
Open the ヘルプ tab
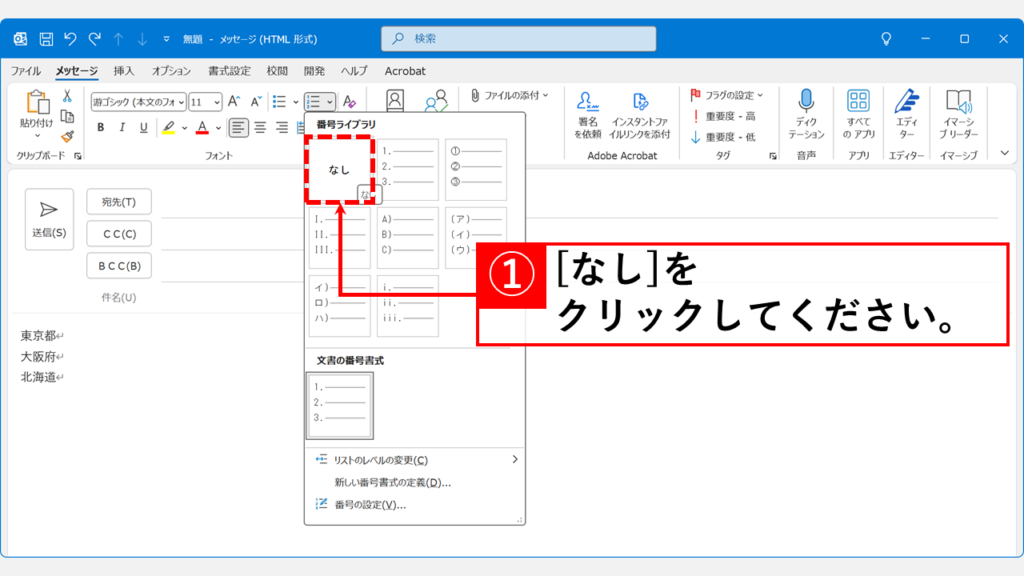354,71
